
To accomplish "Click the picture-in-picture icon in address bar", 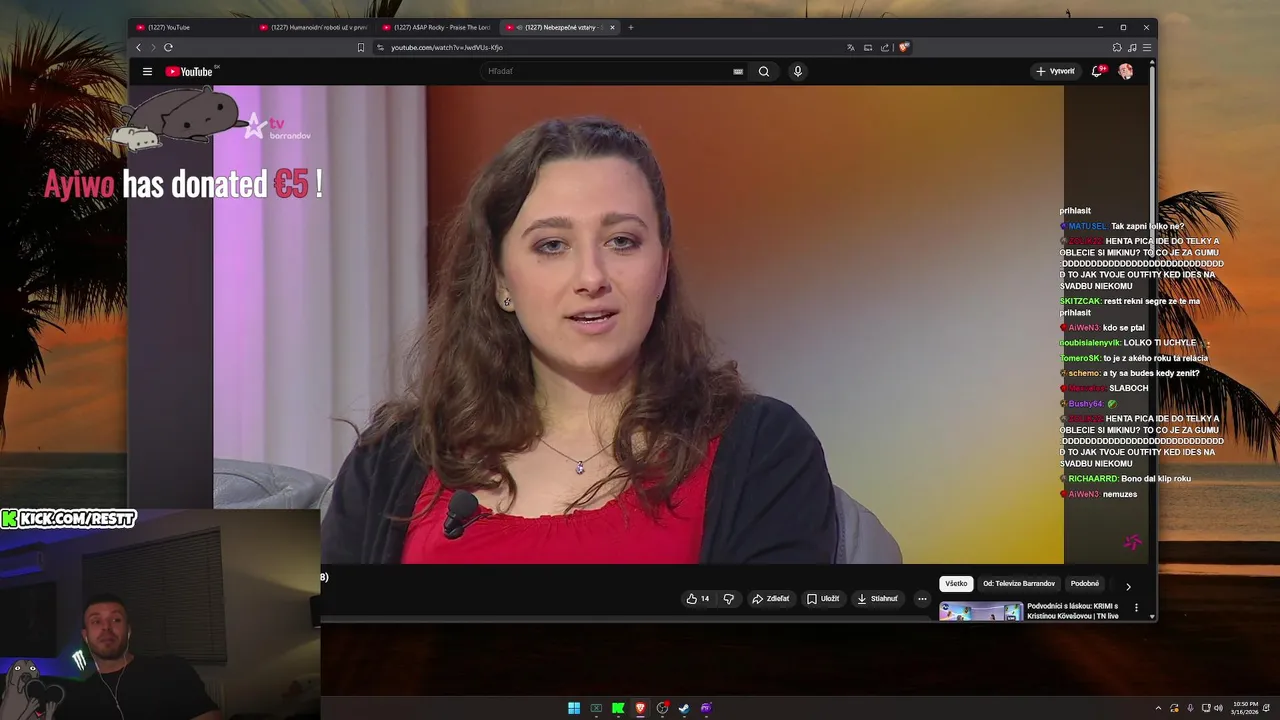I will [x=868, y=47].
